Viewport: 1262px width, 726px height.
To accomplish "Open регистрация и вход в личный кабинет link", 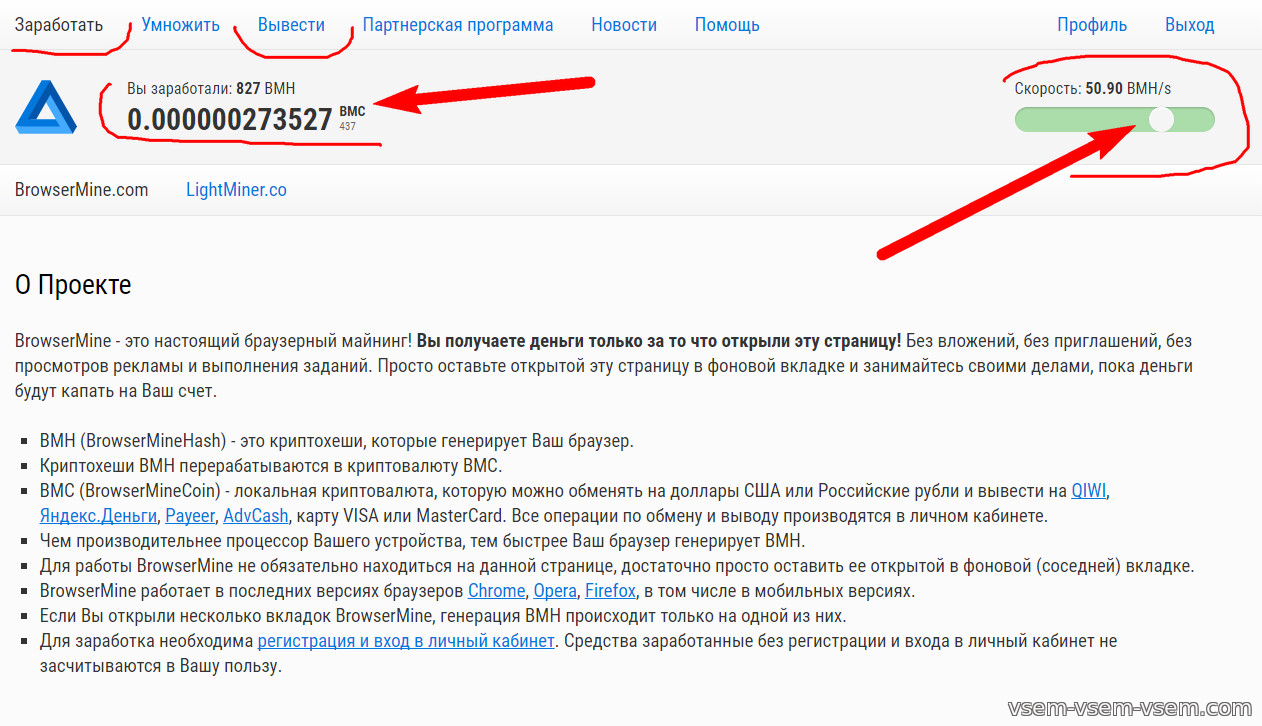I will [406, 641].
